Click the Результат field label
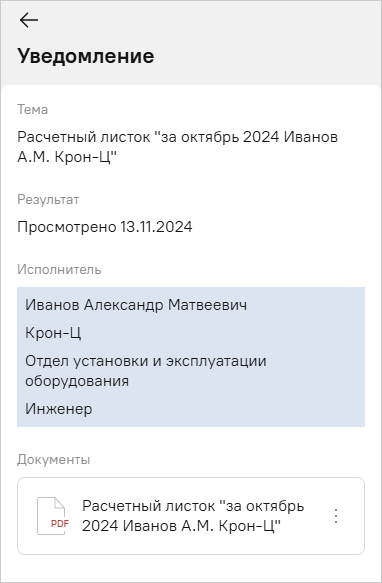382x583 pixels. [48, 200]
